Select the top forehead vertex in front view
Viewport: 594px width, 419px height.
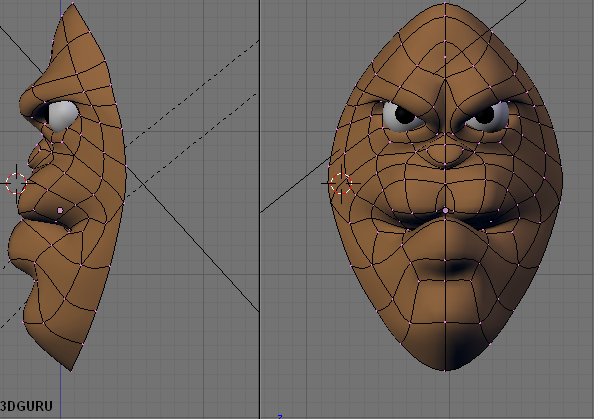pyautogui.click(x=446, y=4)
